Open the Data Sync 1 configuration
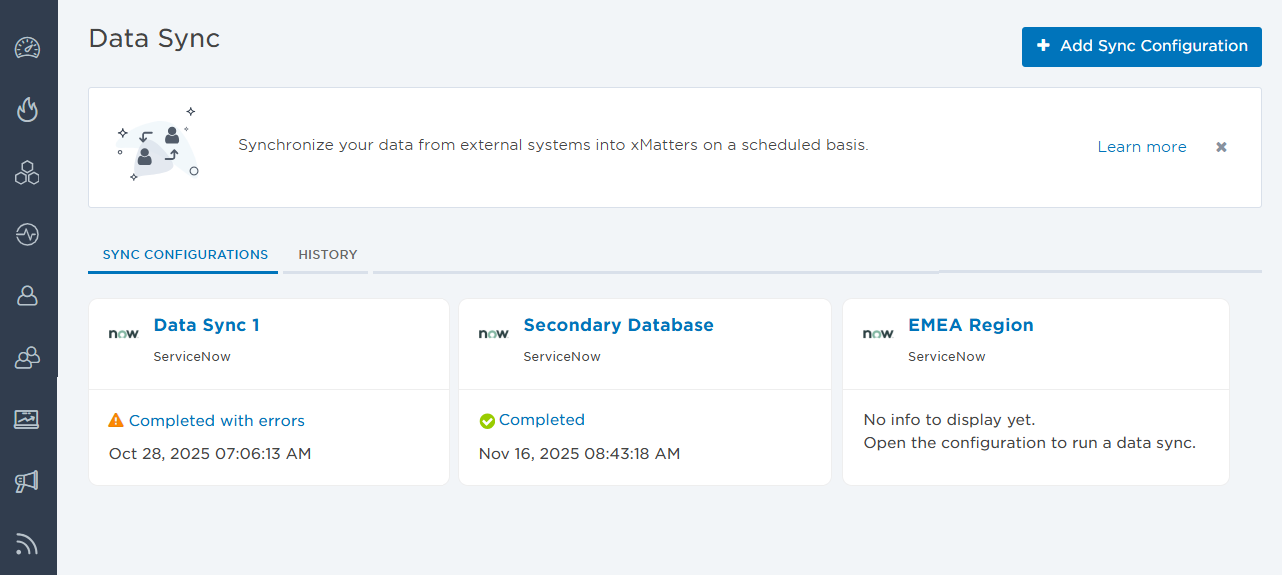 pyautogui.click(x=206, y=325)
